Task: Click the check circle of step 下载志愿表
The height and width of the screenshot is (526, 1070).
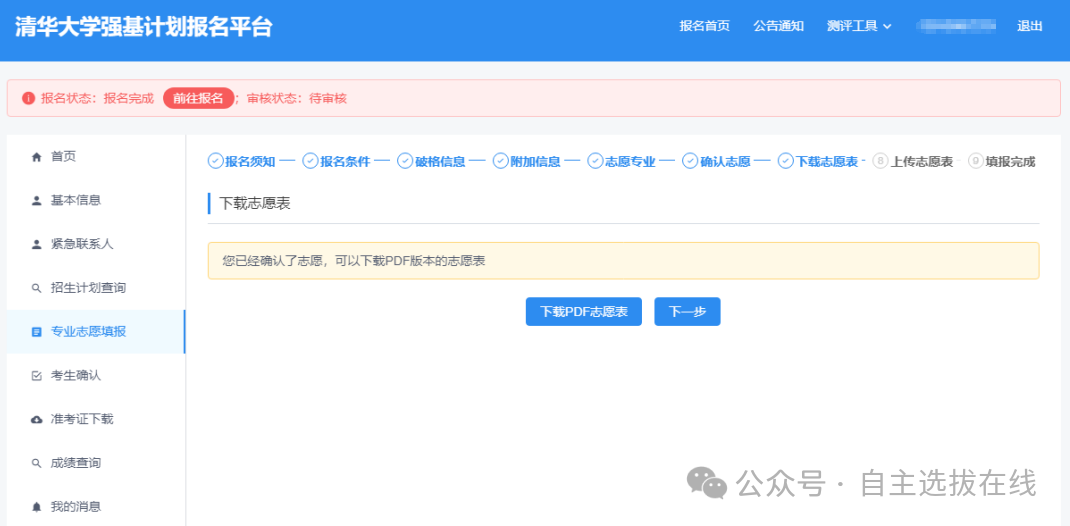Action: click(786, 162)
